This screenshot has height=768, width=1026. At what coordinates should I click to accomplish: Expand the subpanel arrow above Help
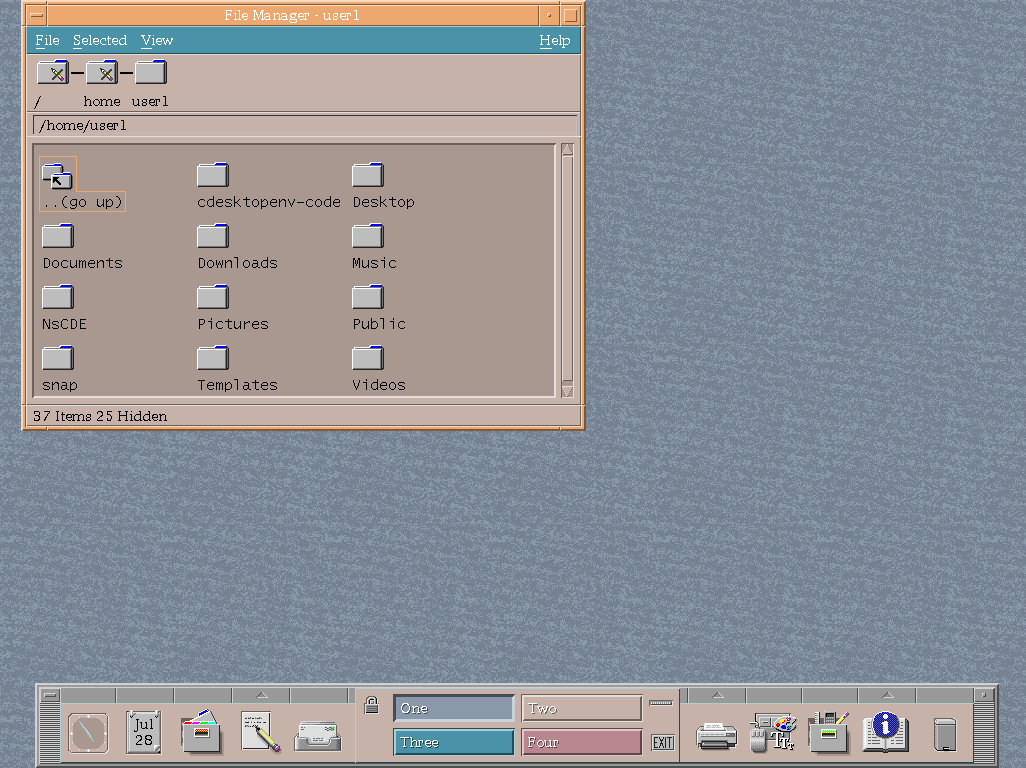point(886,694)
